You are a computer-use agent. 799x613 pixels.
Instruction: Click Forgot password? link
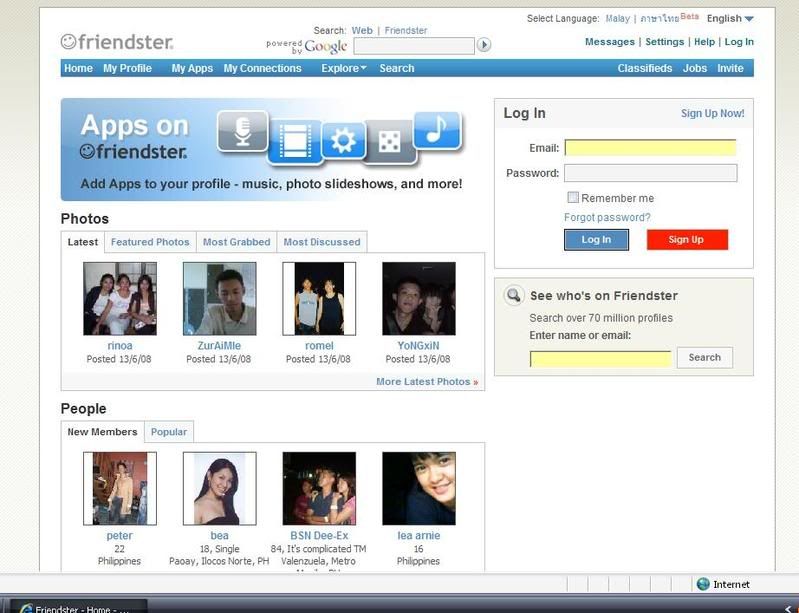click(x=607, y=218)
